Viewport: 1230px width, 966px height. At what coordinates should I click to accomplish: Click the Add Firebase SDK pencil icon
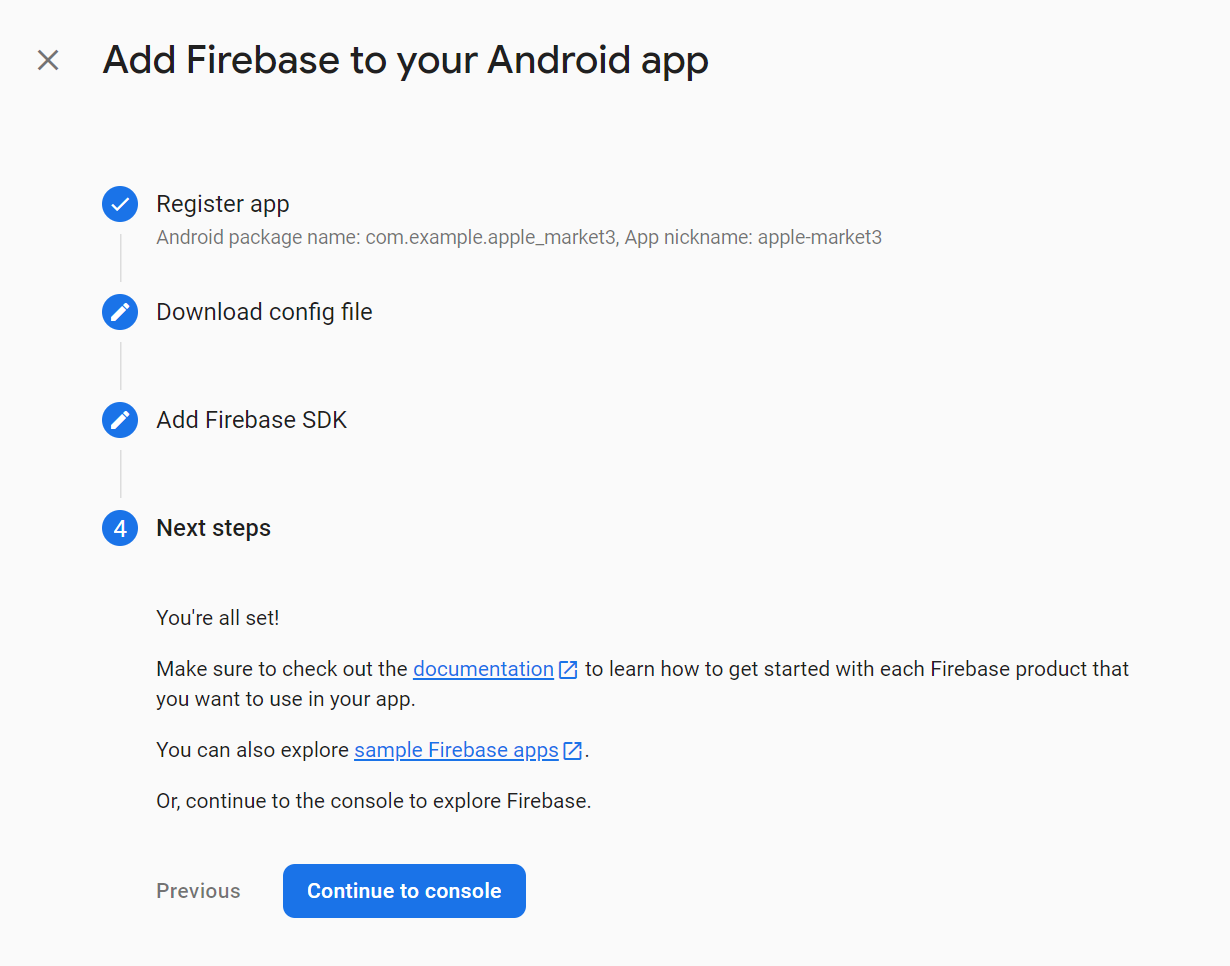pos(120,420)
